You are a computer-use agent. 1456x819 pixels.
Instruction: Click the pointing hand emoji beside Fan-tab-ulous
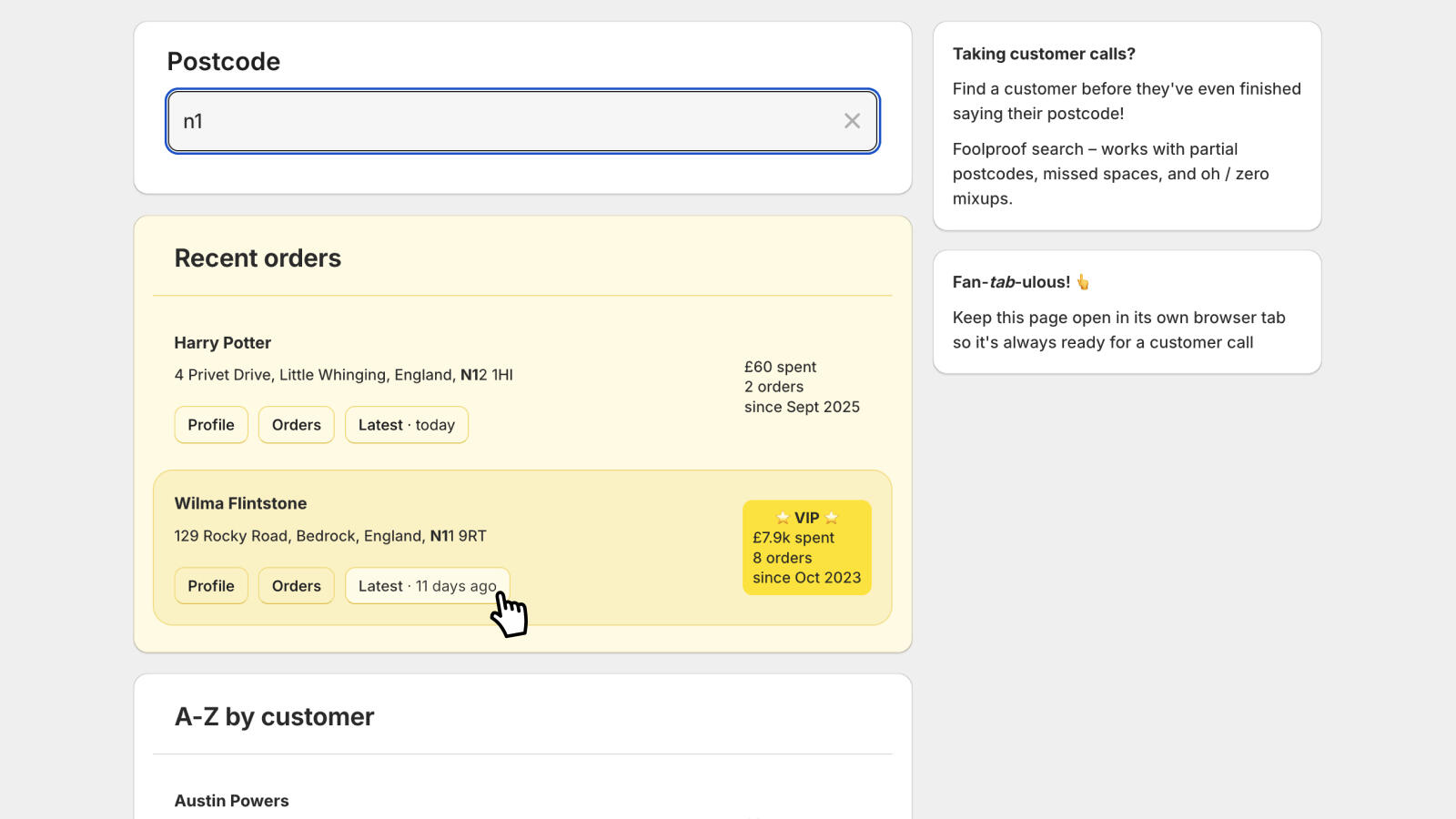1083,282
